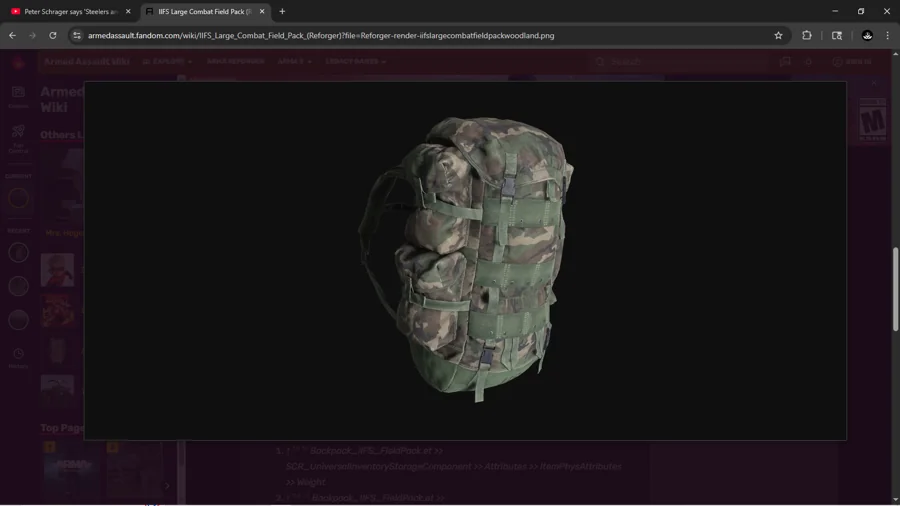This screenshot has height=506, width=900.
Task: Open the Current wiki circle in sidebar
Action: [18, 198]
